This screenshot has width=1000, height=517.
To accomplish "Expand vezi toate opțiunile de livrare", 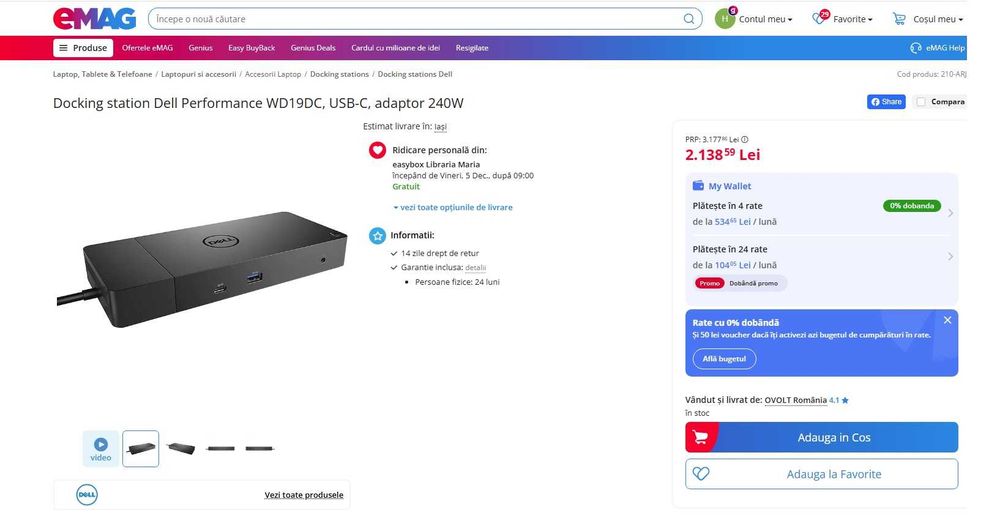I will click(453, 207).
